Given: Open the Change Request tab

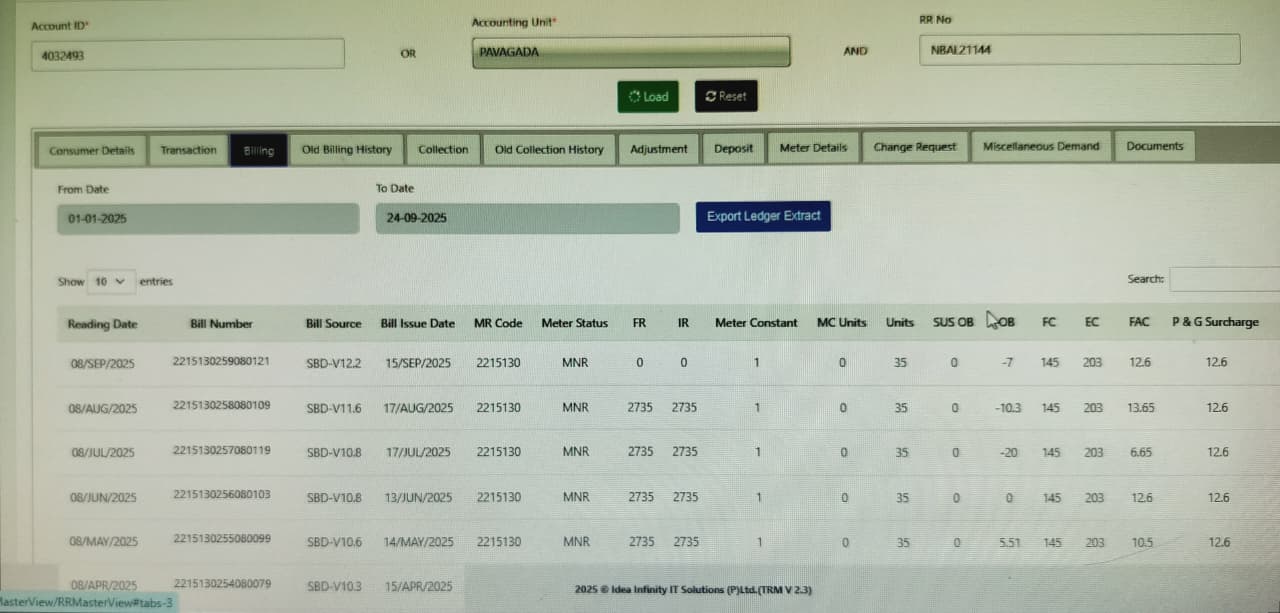Looking at the screenshot, I should click(915, 146).
